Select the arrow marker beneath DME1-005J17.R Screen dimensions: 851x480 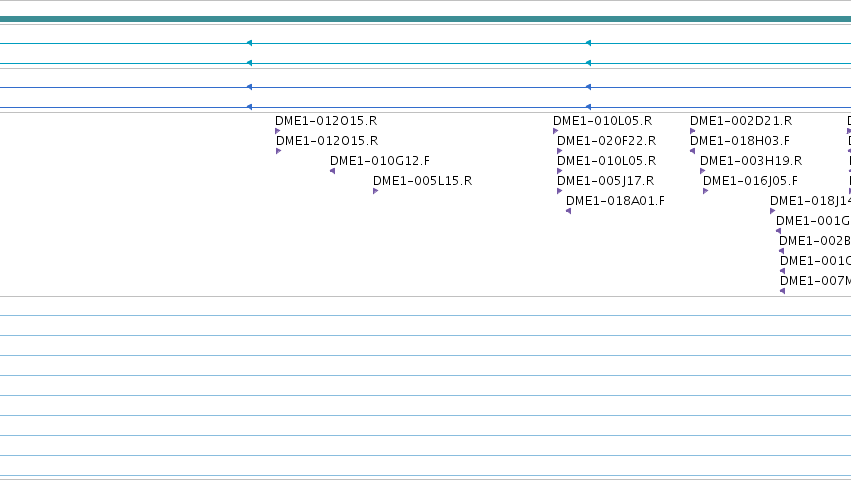pos(560,191)
